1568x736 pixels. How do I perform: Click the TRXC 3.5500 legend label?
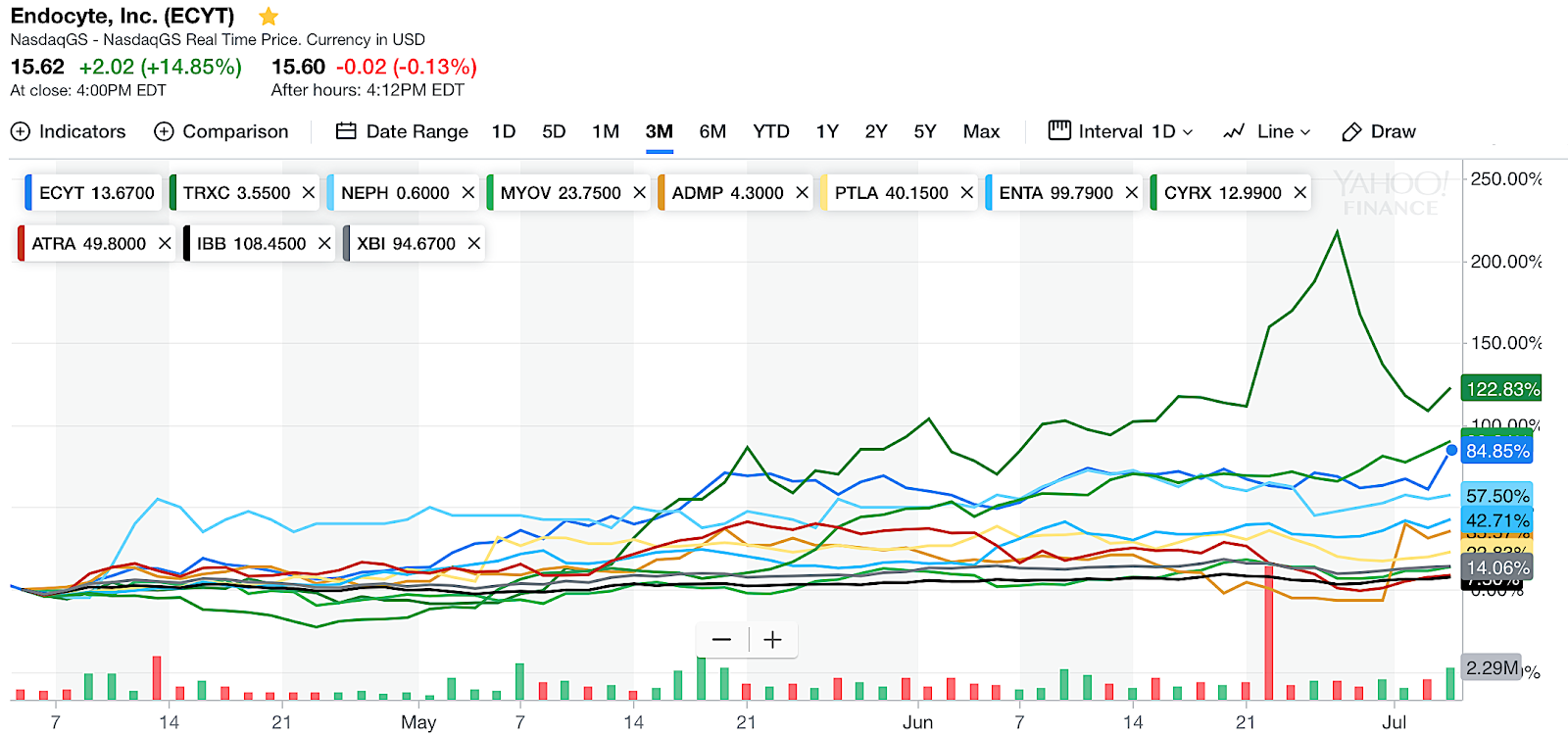pos(237,193)
